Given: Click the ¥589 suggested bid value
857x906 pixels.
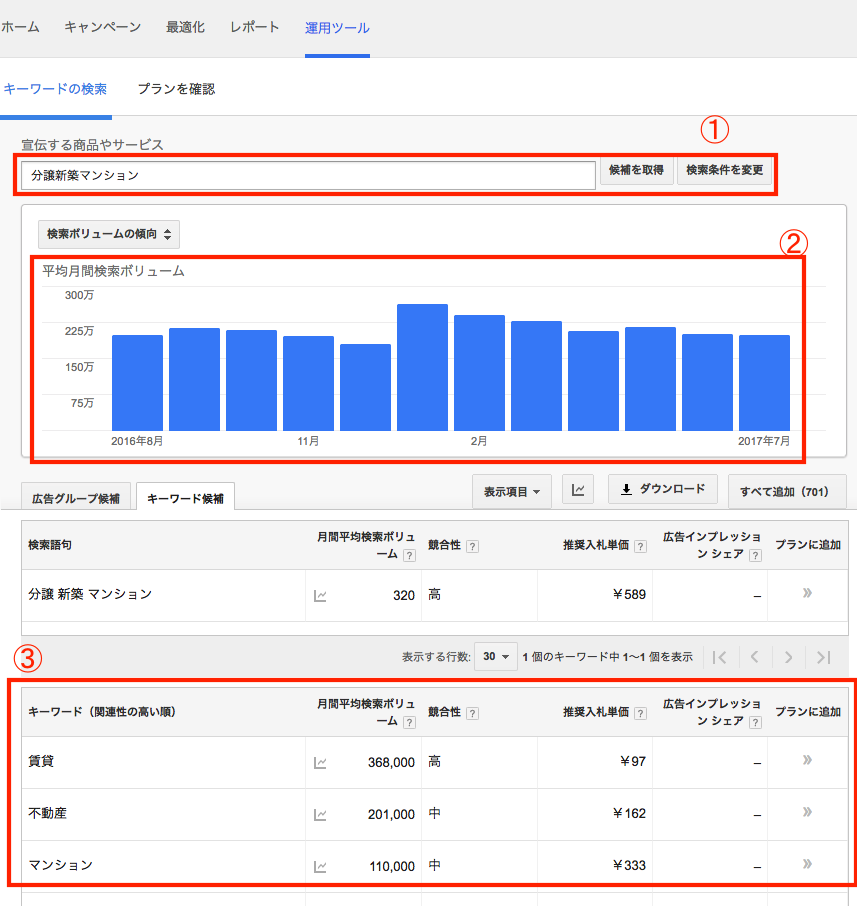Looking at the screenshot, I should tap(629, 595).
